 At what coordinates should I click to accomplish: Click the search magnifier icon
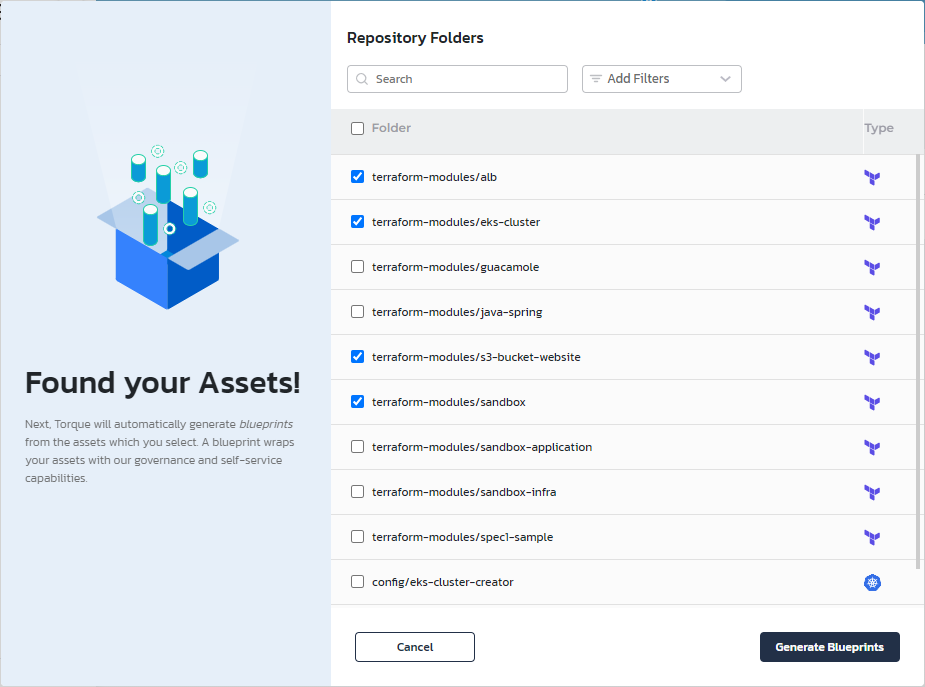tap(362, 79)
